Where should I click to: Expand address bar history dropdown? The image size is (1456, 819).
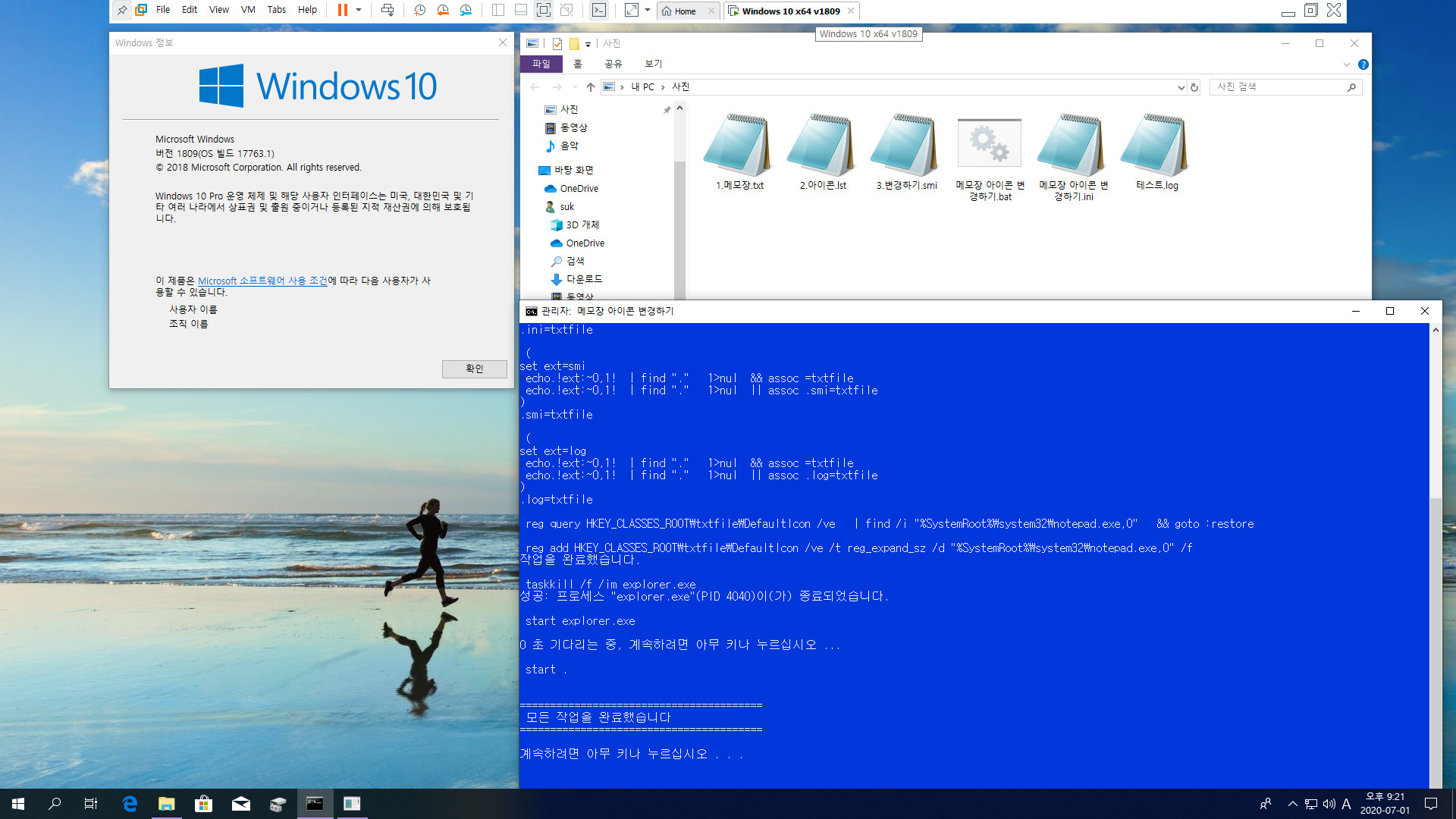click(1181, 87)
